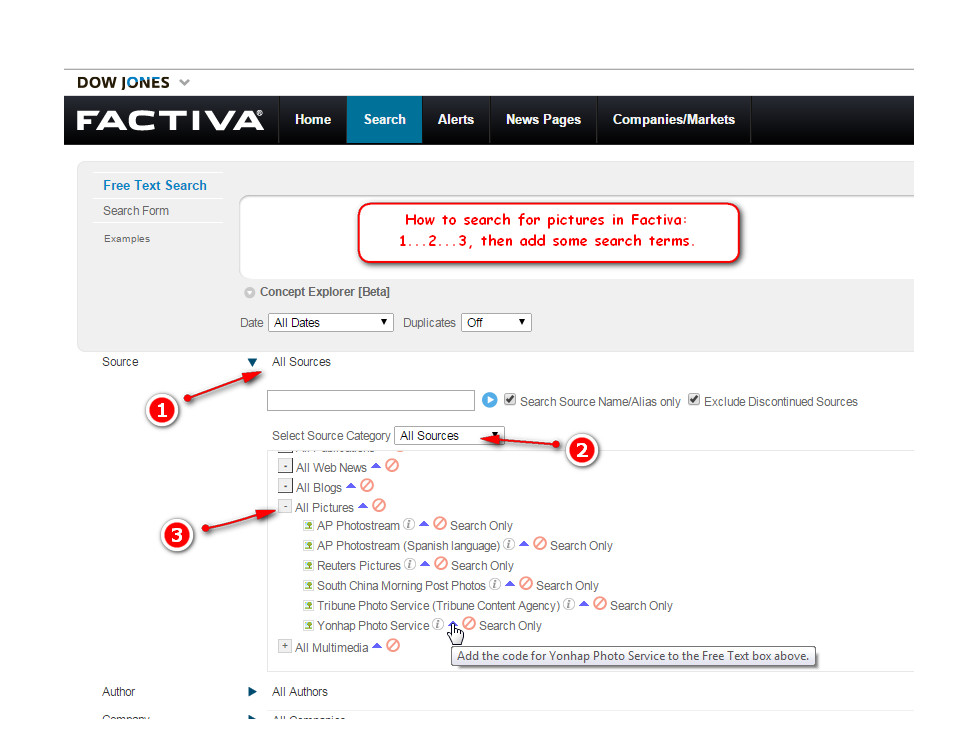Add All Web News code (blue triangle)
This screenshot has width=970, height=744.
pyautogui.click(x=376, y=466)
